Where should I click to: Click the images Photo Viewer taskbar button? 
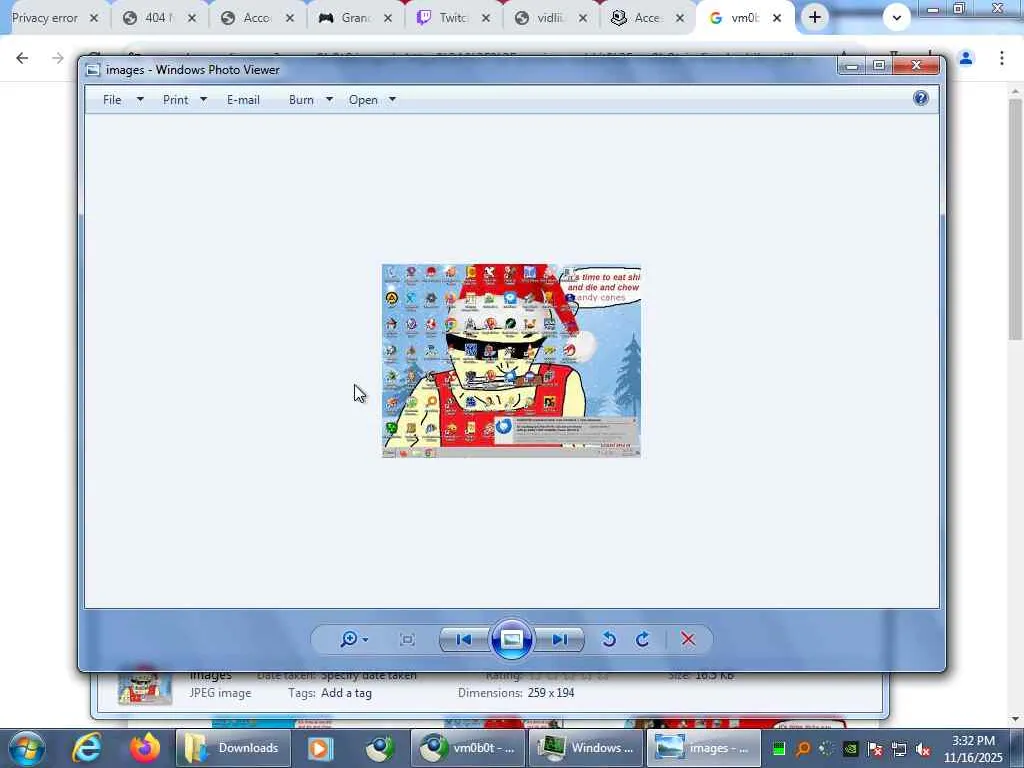click(x=703, y=748)
